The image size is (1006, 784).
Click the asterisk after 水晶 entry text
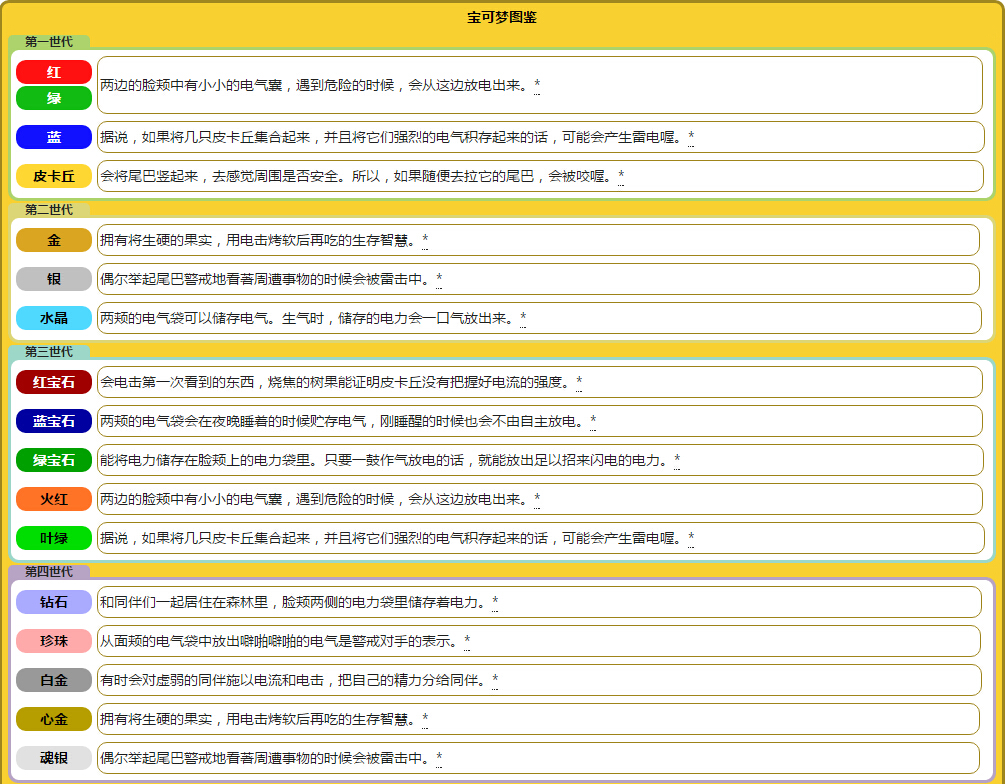[523, 318]
